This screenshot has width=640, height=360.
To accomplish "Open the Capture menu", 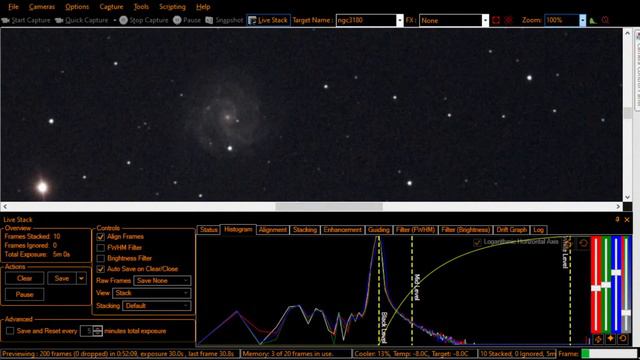I will tap(111, 7).
